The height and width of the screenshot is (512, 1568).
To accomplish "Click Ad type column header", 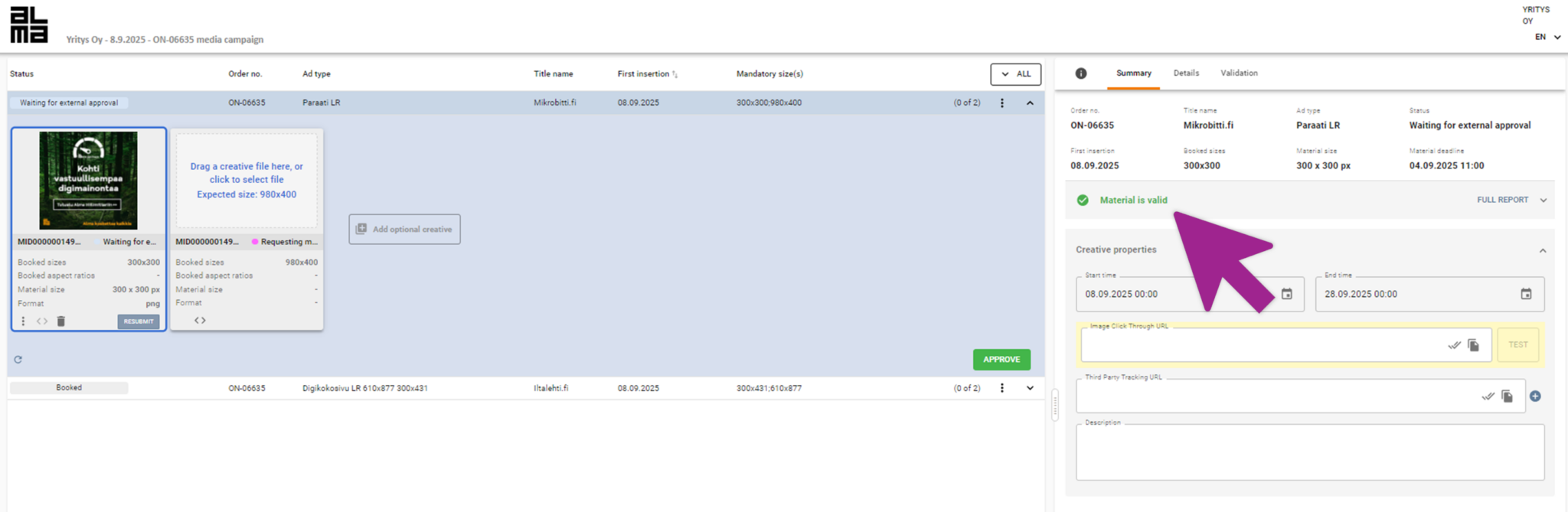I will point(316,74).
